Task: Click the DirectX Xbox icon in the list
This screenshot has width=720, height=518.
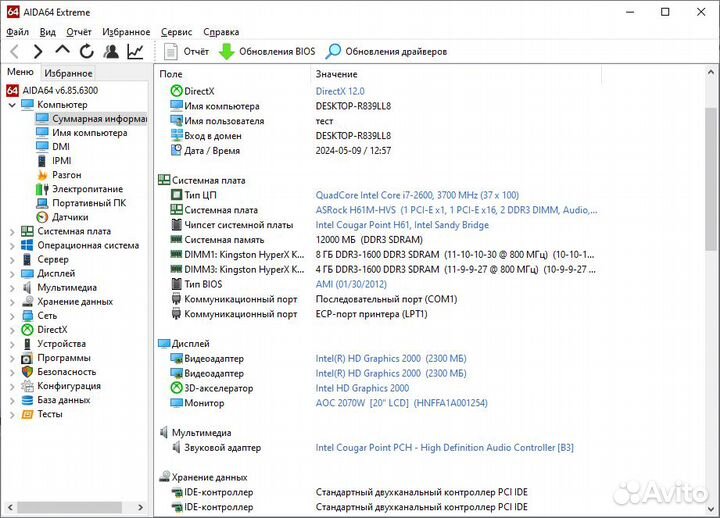Action: click(x=176, y=91)
